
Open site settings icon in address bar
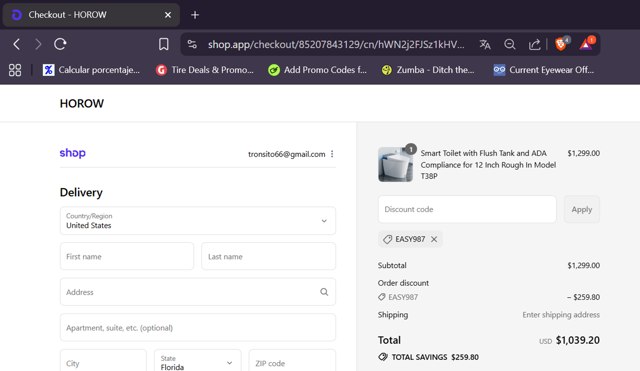pos(192,44)
